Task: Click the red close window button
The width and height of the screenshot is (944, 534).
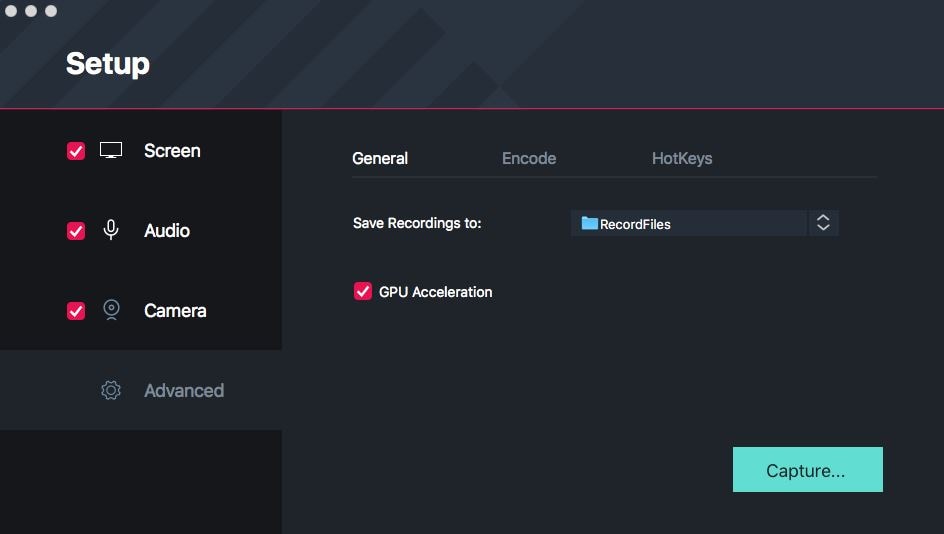Action: 11,11
